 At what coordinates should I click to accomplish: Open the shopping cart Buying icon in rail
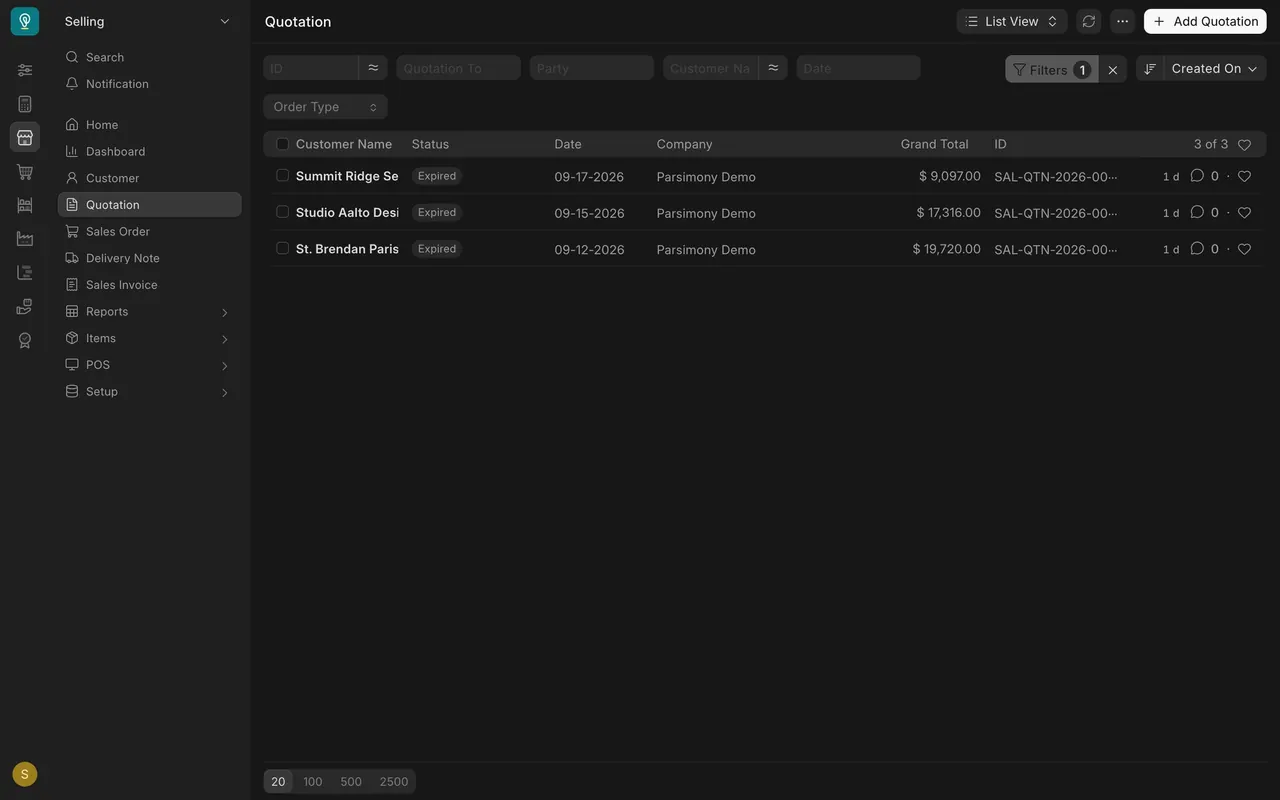point(25,171)
